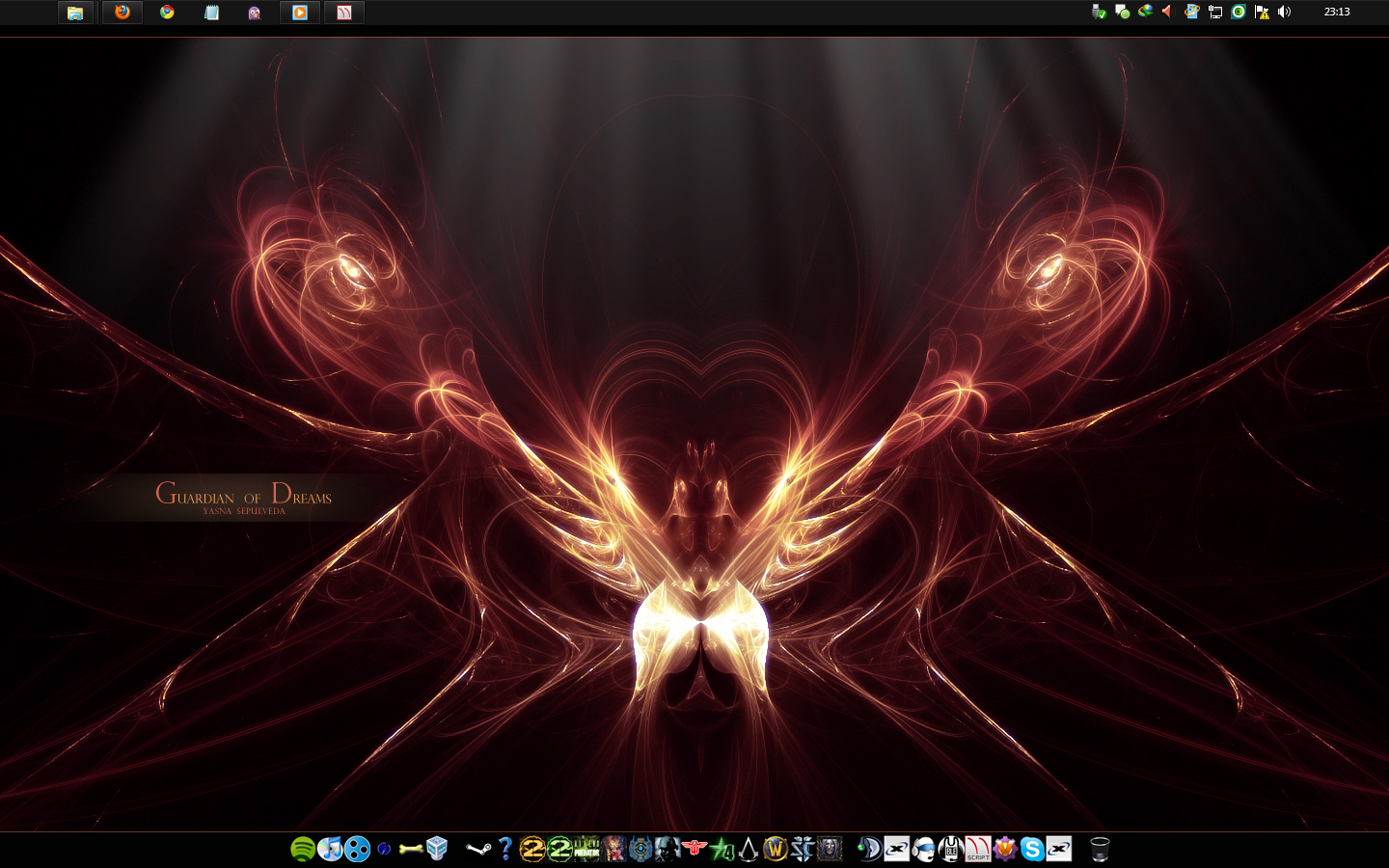Open Spotify from the dock
The height and width of the screenshot is (868, 1389).
click(303, 849)
